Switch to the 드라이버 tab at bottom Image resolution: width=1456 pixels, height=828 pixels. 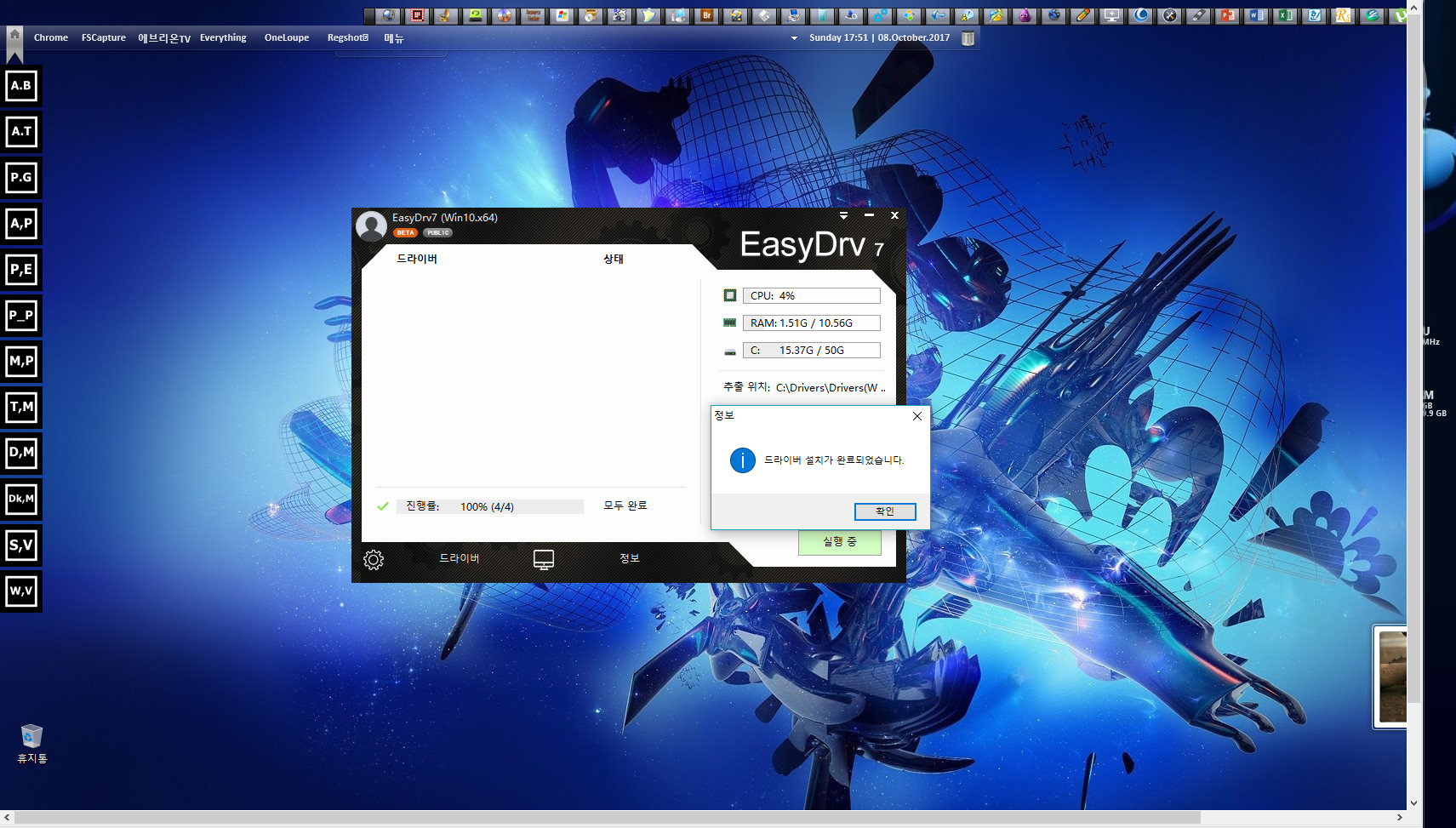pyautogui.click(x=460, y=558)
